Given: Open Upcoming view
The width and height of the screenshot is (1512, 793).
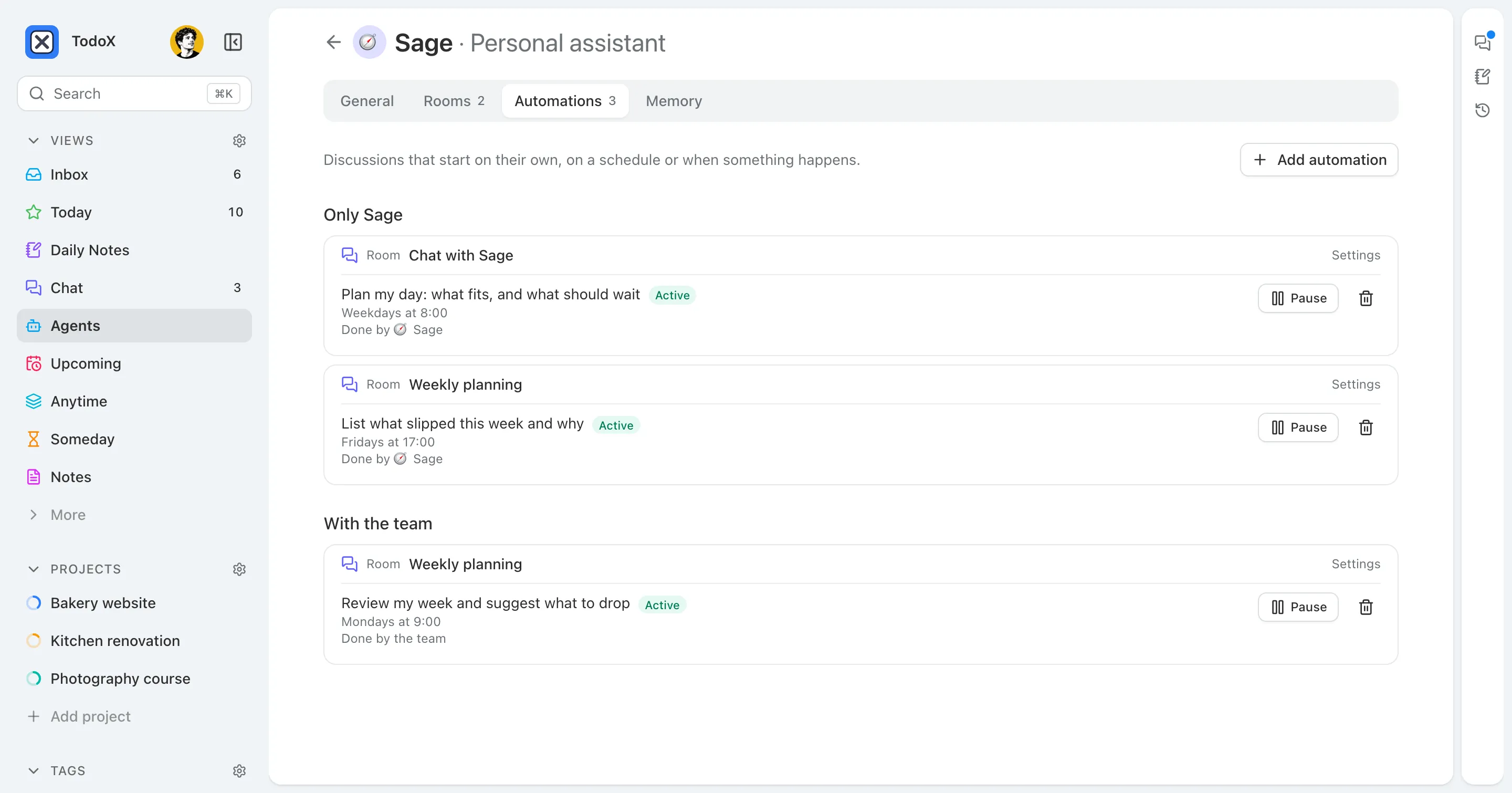Looking at the screenshot, I should (134, 363).
